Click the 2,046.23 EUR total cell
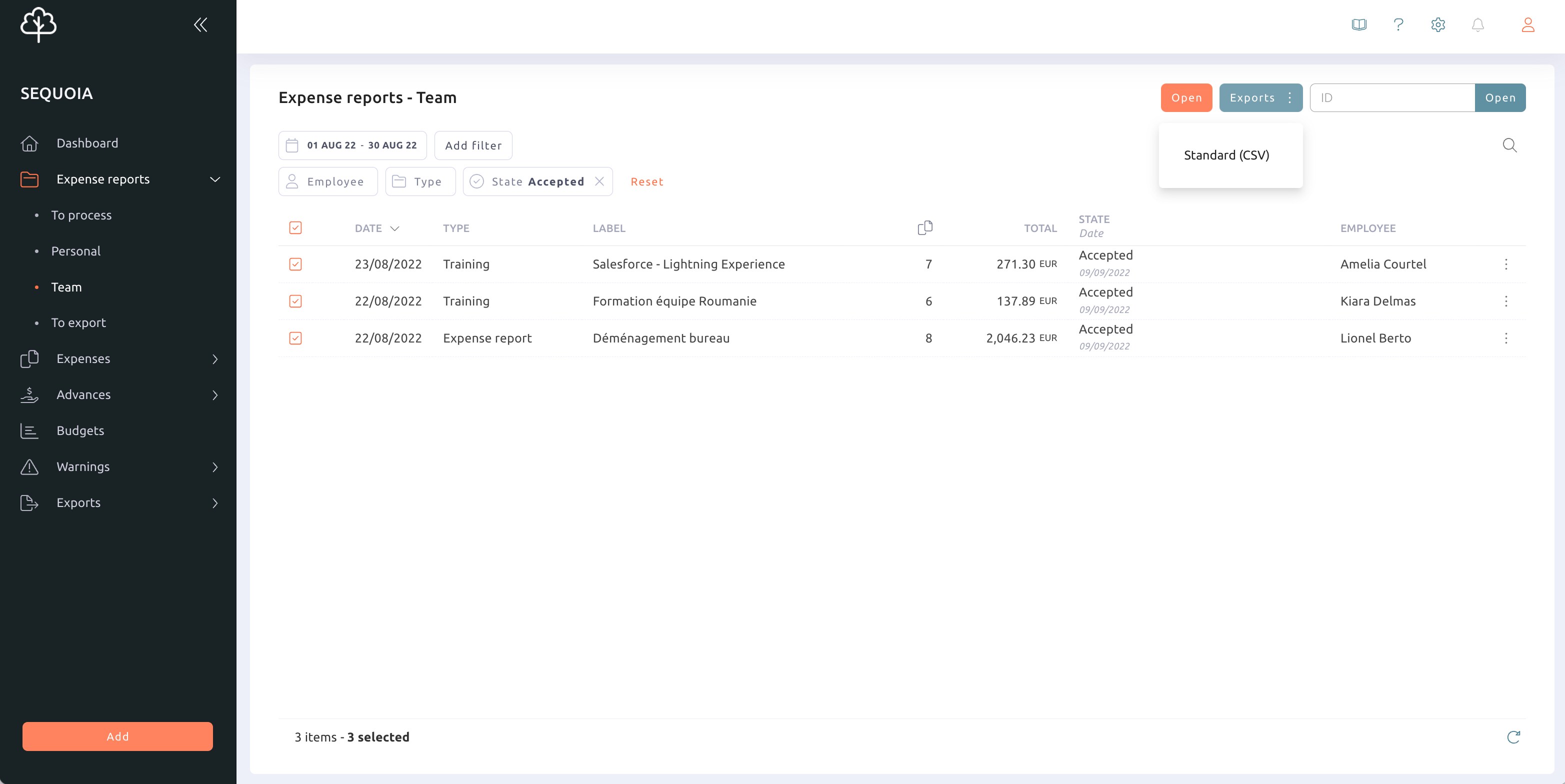 1021,338
